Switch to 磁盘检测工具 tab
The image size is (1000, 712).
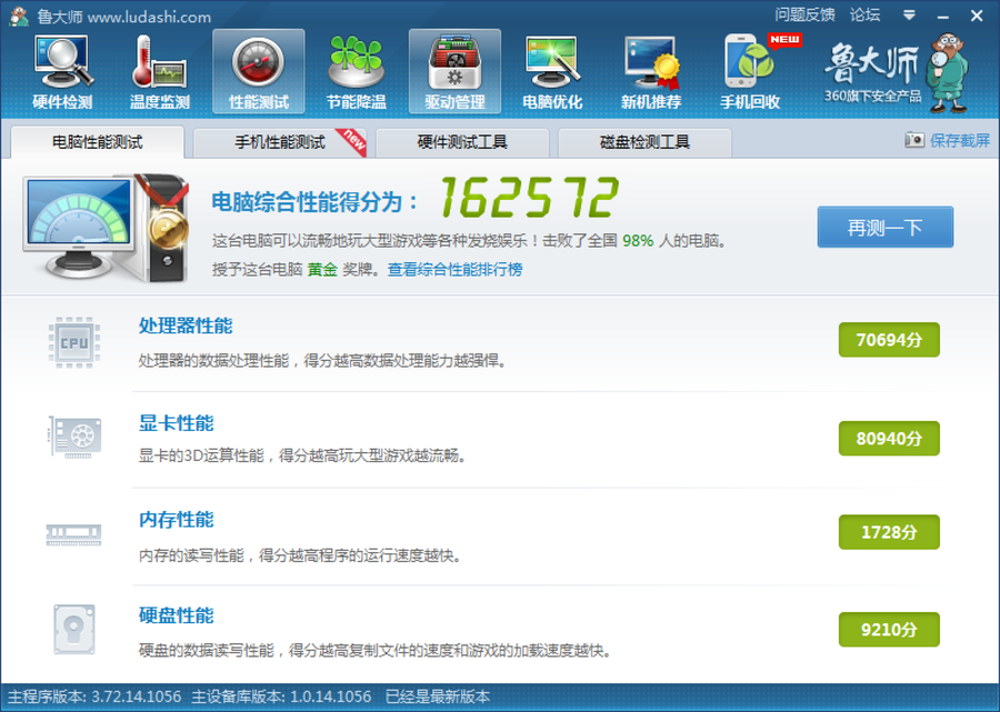point(645,142)
